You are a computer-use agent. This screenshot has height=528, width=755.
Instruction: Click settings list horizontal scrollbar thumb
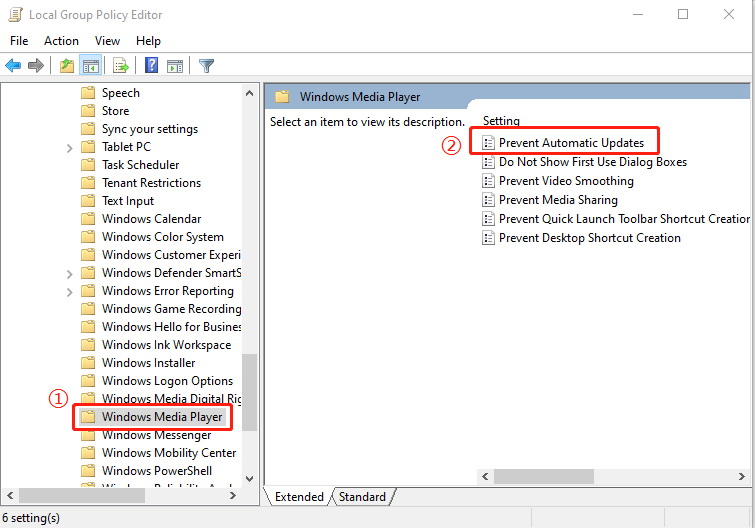tap(544, 476)
